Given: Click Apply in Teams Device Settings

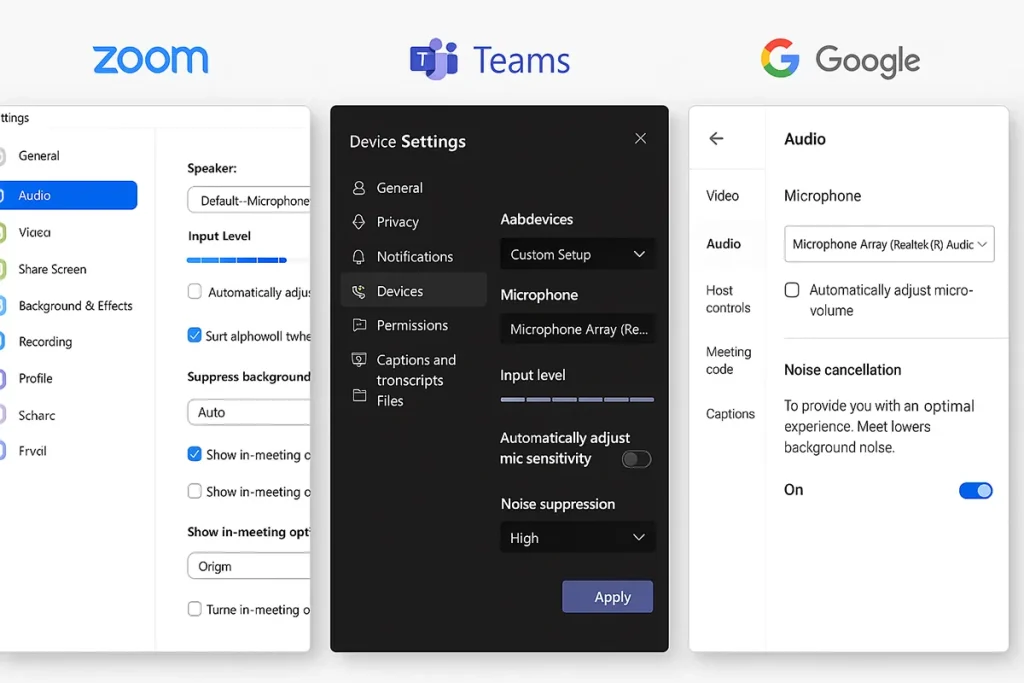Looking at the screenshot, I should tap(607, 597).
